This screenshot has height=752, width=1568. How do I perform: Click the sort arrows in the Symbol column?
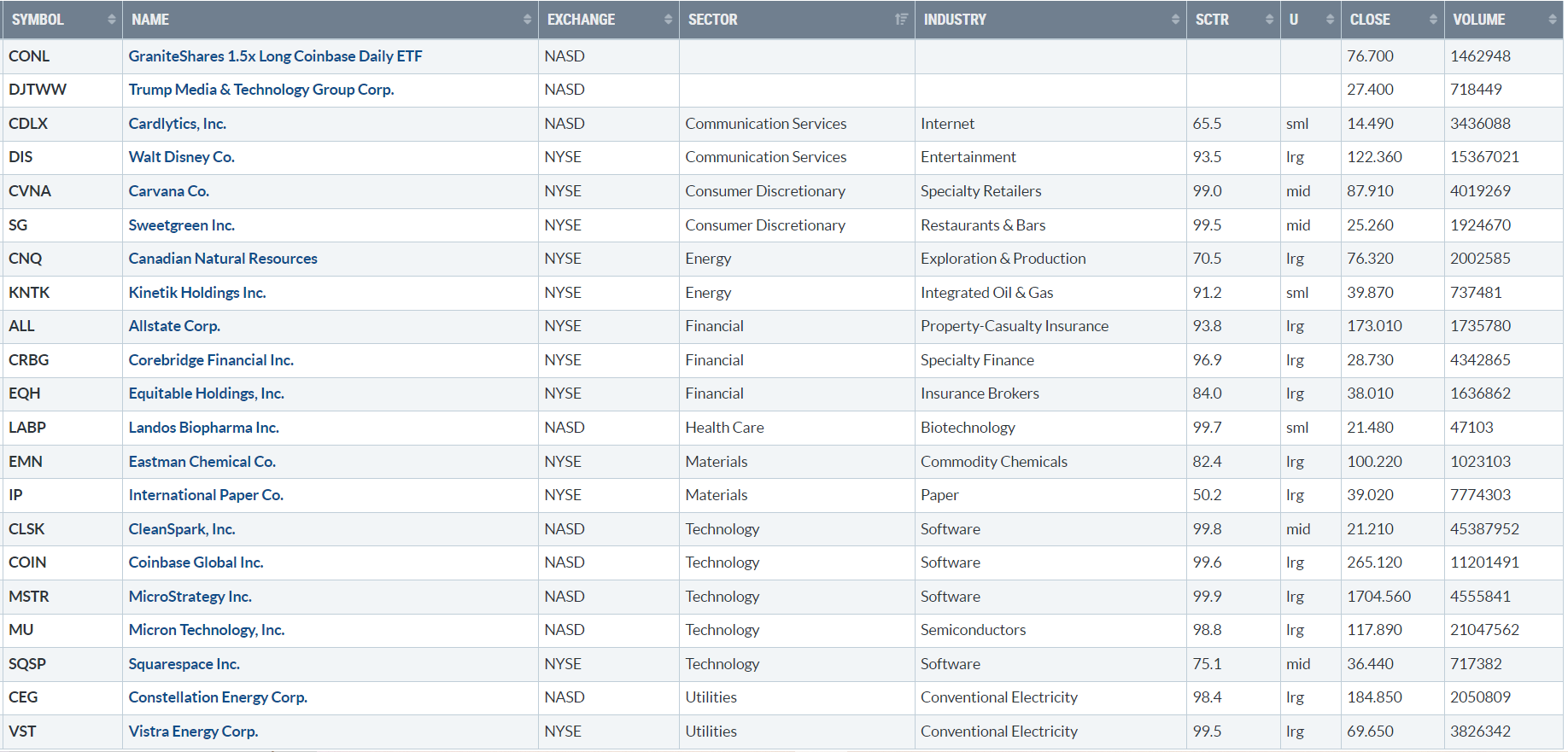[x=111, y=20]
